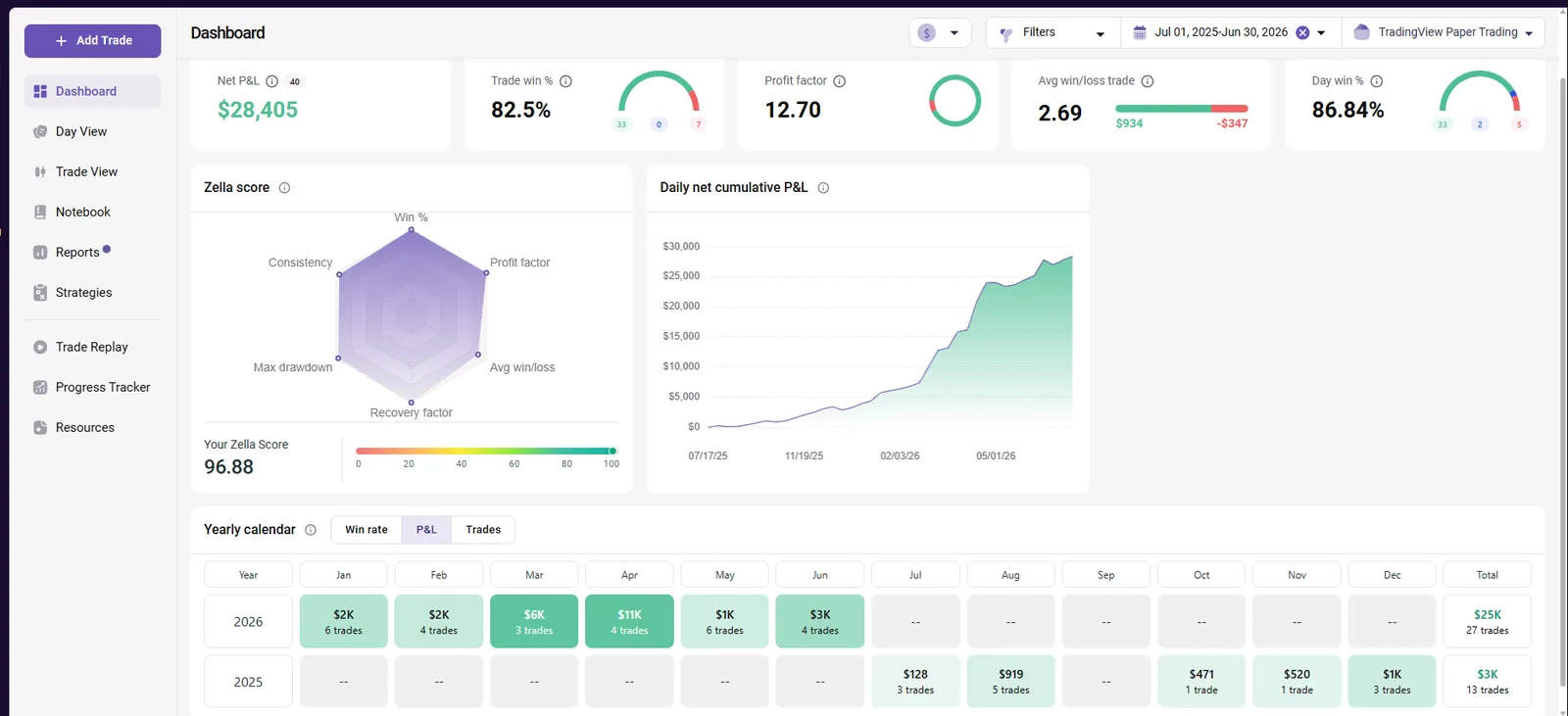Viewport: 1568px width, 716px height.
Task: Click the Day View icon
Action: 40,131
